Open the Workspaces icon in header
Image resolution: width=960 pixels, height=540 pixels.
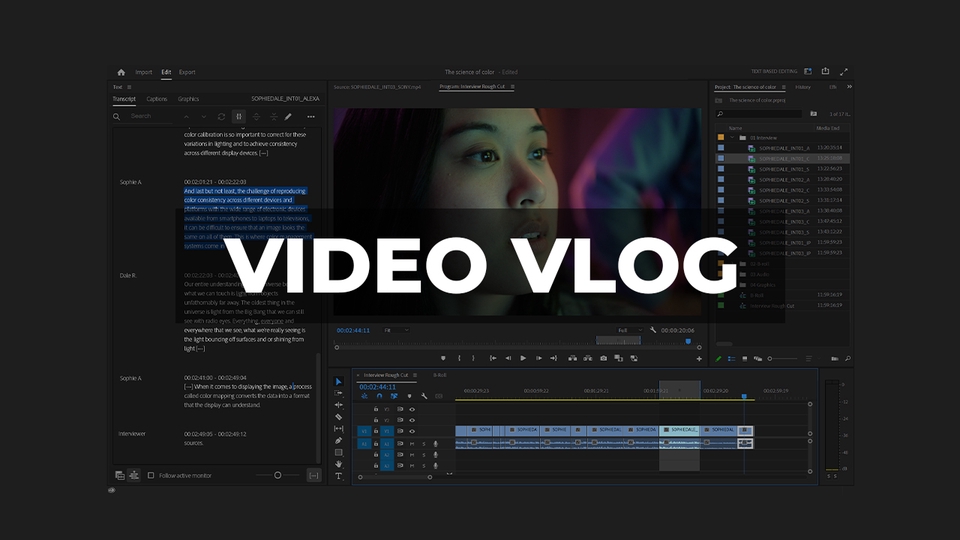point(808,72)
